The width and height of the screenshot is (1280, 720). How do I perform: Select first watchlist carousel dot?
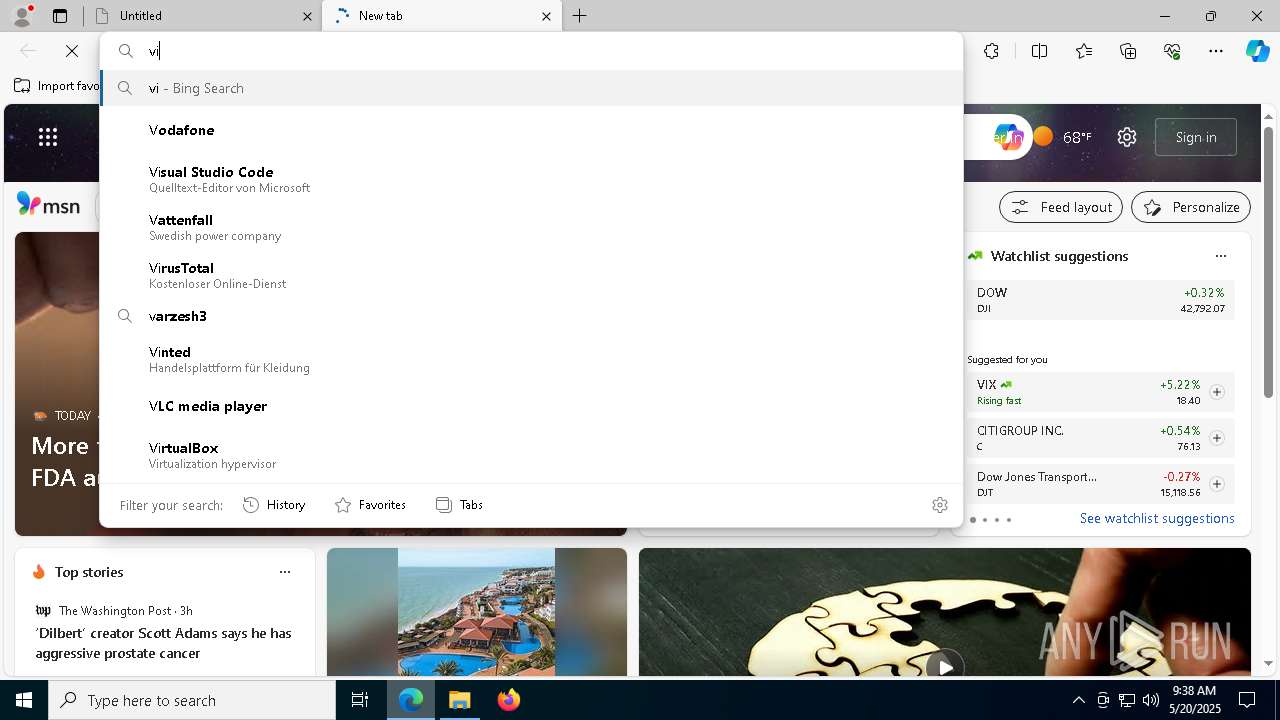pos(973,520)
